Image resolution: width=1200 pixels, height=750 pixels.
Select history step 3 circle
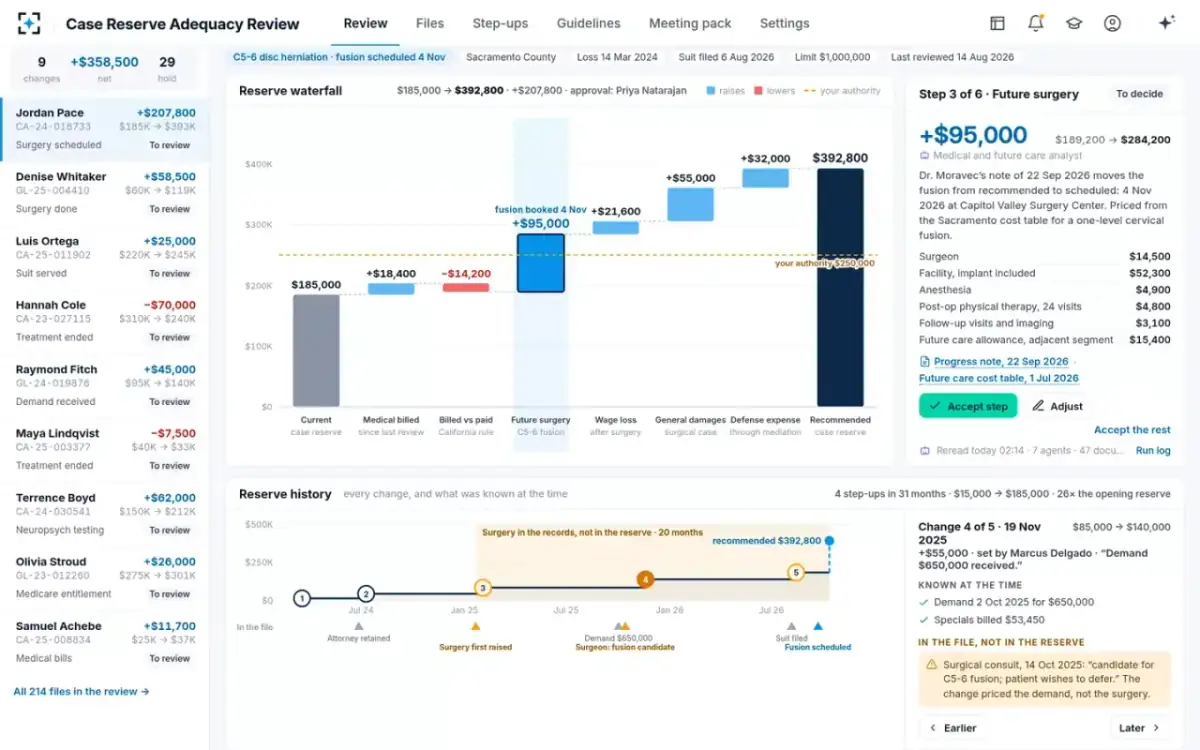pos(483,588)
